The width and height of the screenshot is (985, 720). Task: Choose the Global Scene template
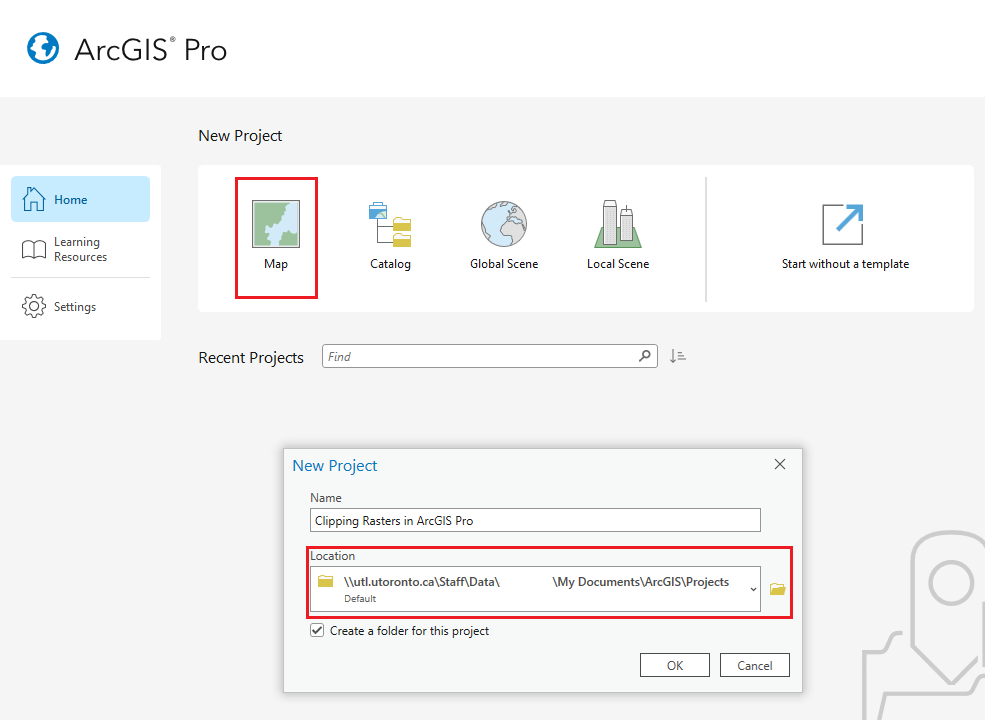503,232
